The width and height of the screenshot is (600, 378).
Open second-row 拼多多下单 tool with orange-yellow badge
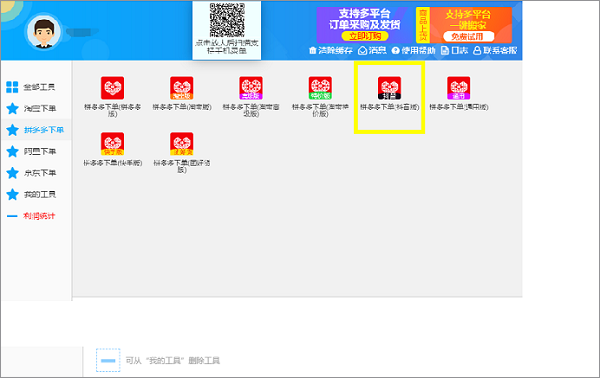click(x=182, y=143)
